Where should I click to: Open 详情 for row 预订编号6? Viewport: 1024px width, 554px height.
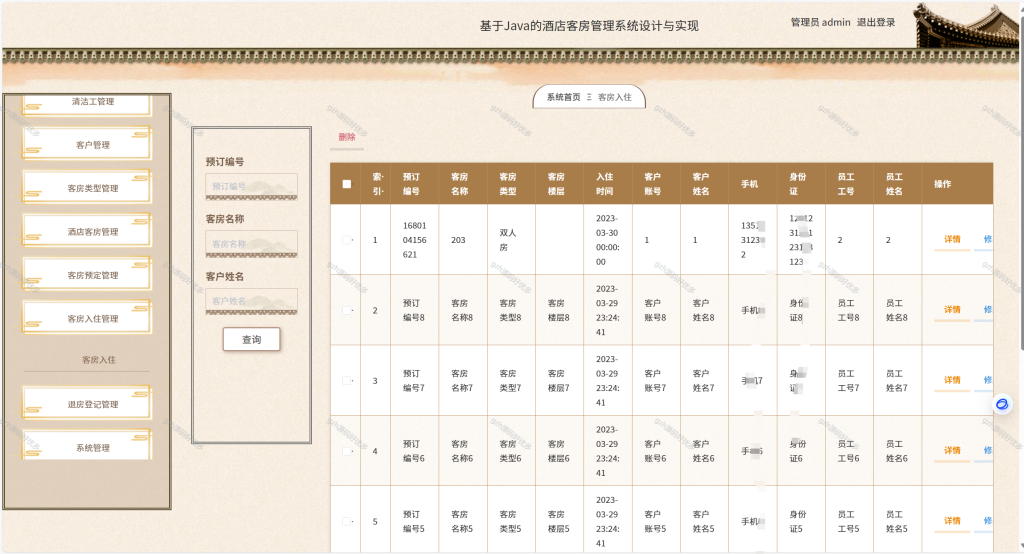click(x=952, y=451)
